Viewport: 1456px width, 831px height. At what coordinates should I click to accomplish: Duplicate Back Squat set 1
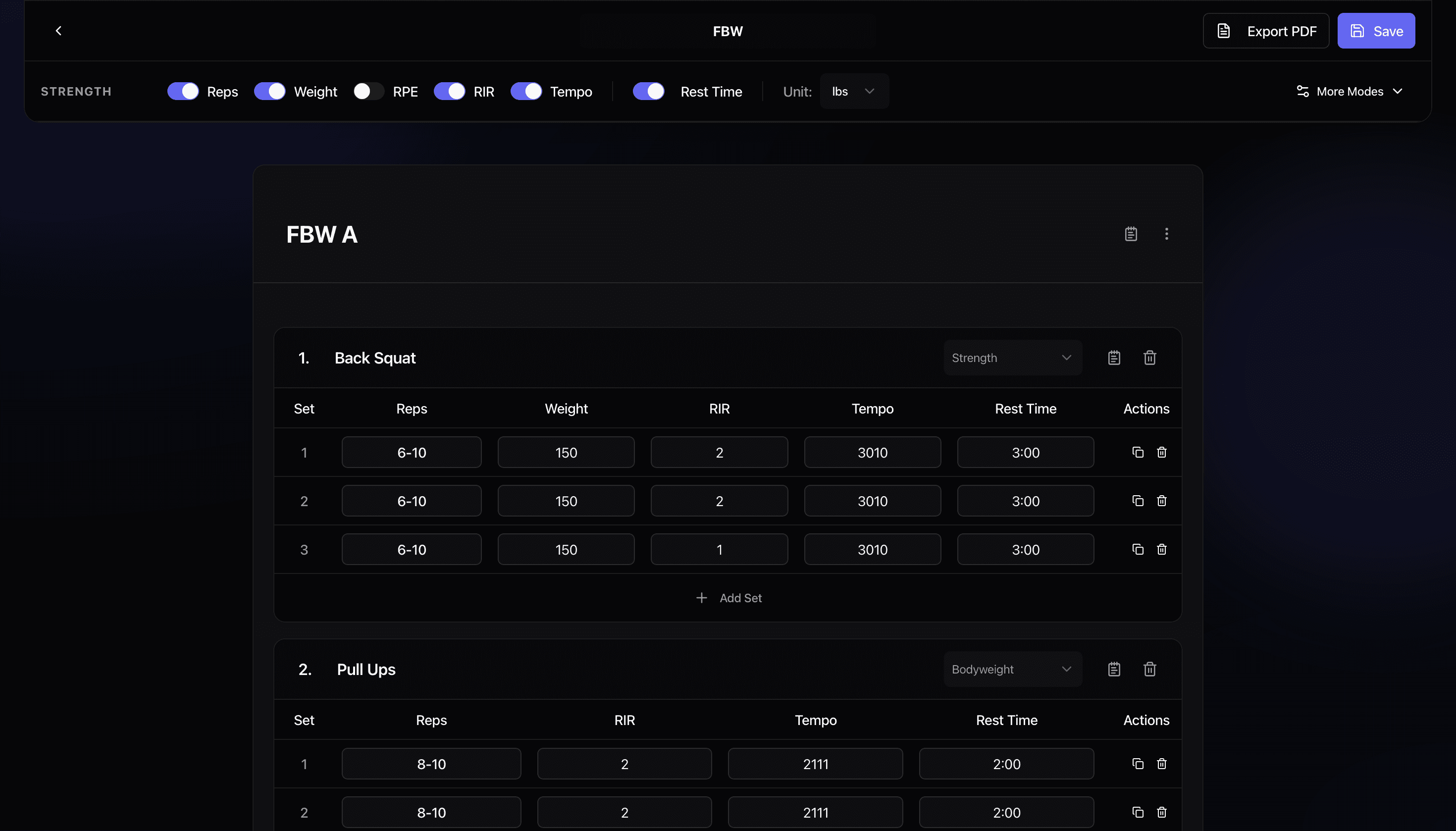click(1138, 453)
